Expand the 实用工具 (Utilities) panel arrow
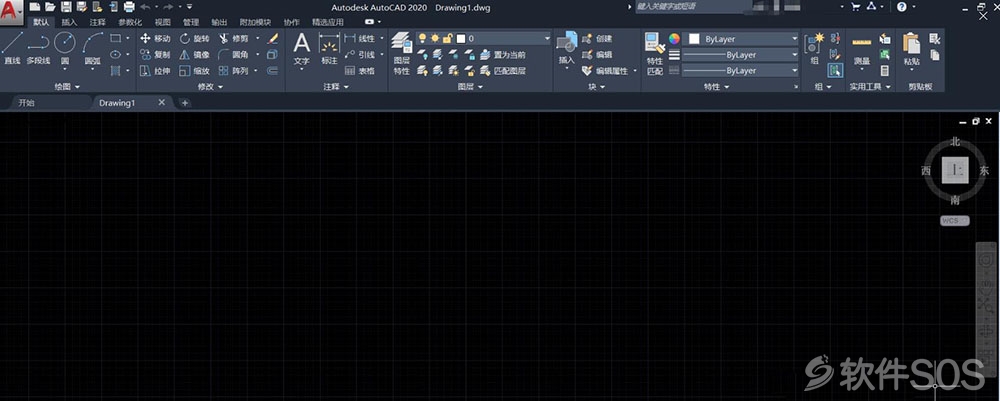1000x401 pixels. (x=888, y=87)
